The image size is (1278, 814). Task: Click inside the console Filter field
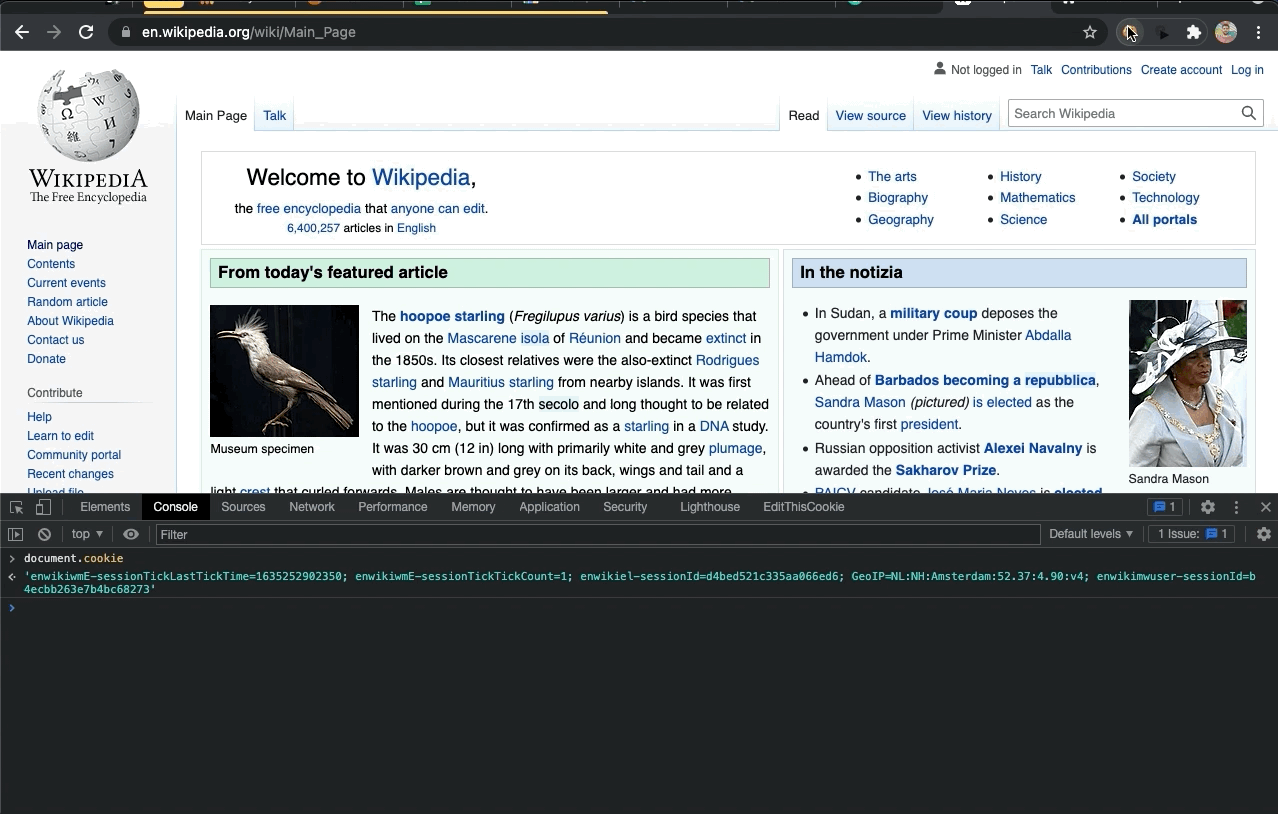pos(597,534)
